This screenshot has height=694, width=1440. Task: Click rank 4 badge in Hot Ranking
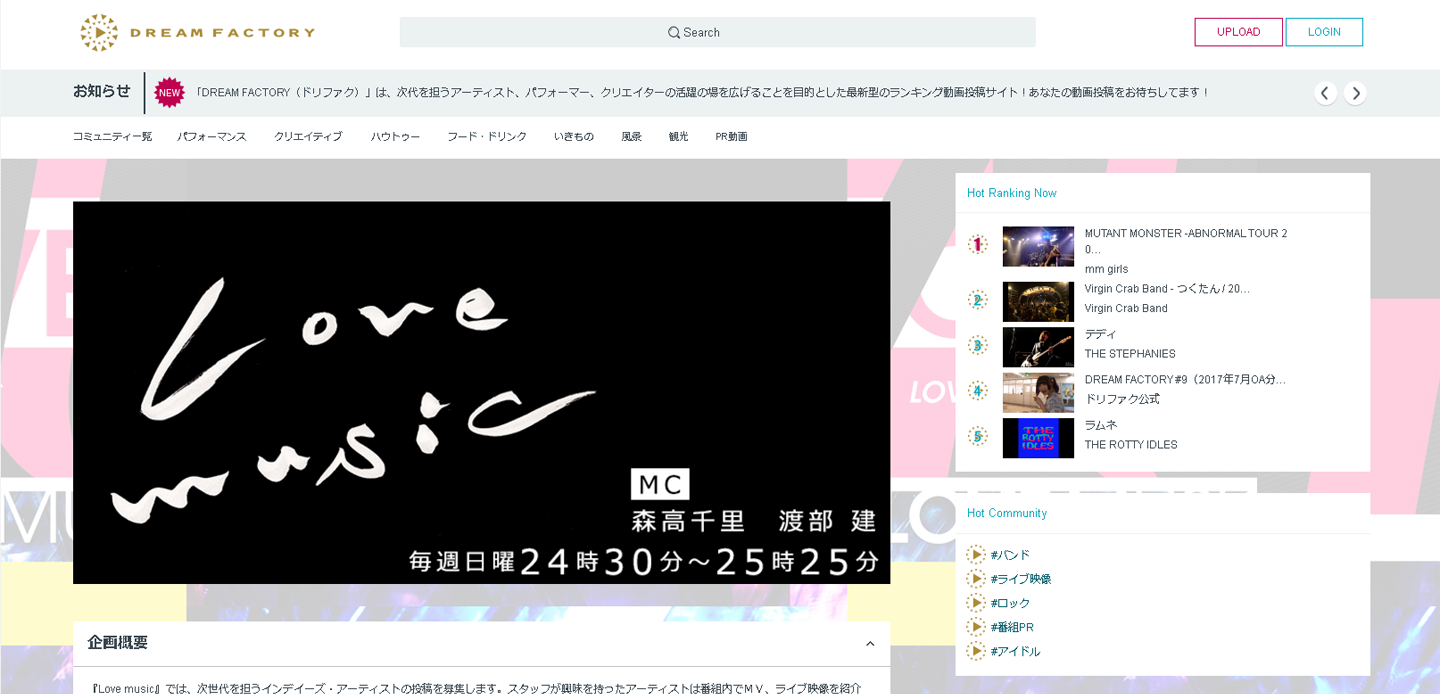(977, 390)
